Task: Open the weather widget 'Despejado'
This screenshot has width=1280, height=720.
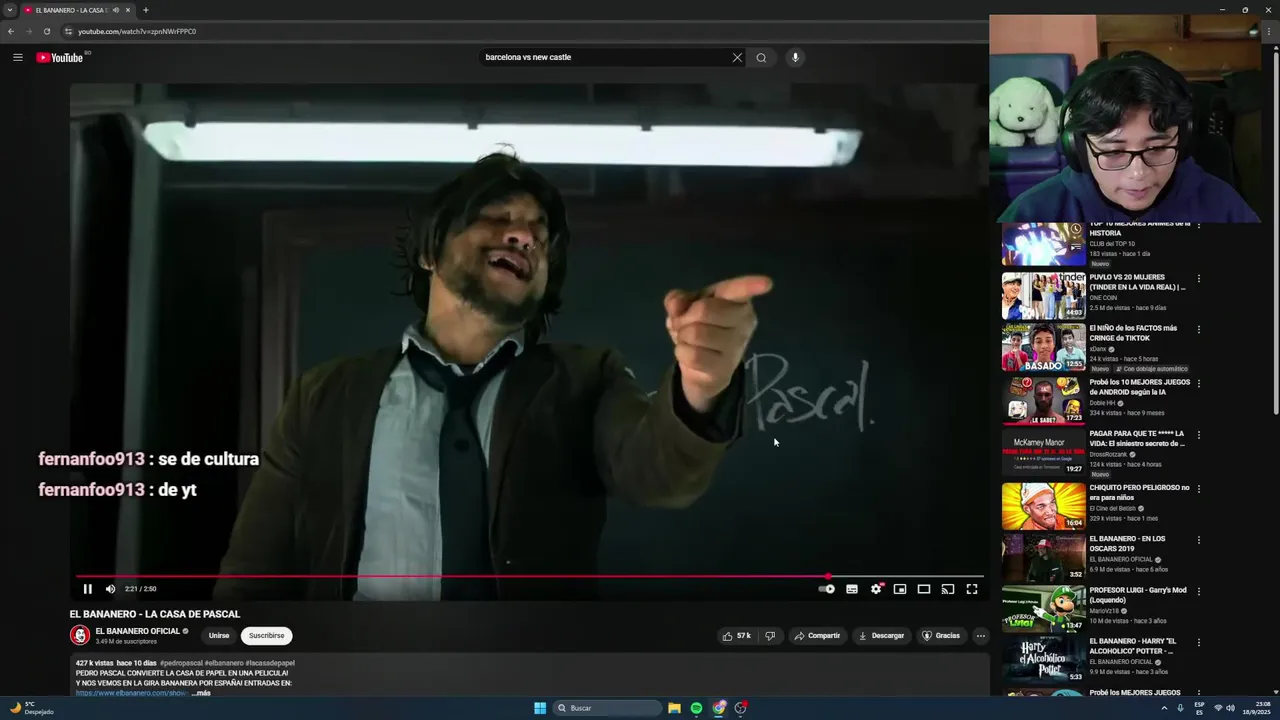Action: 32,708
